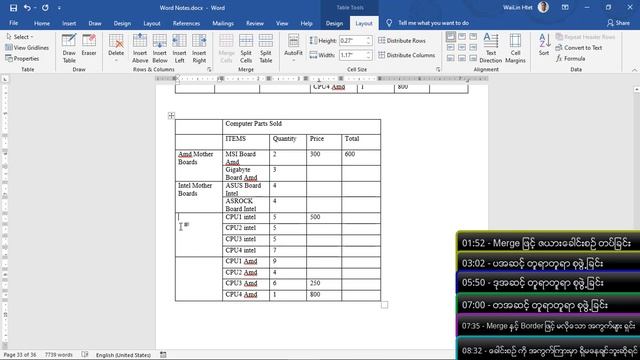The height and width of the screenshot is (360, 640).
Task: Click the 7739 words count
Action: 59,355
